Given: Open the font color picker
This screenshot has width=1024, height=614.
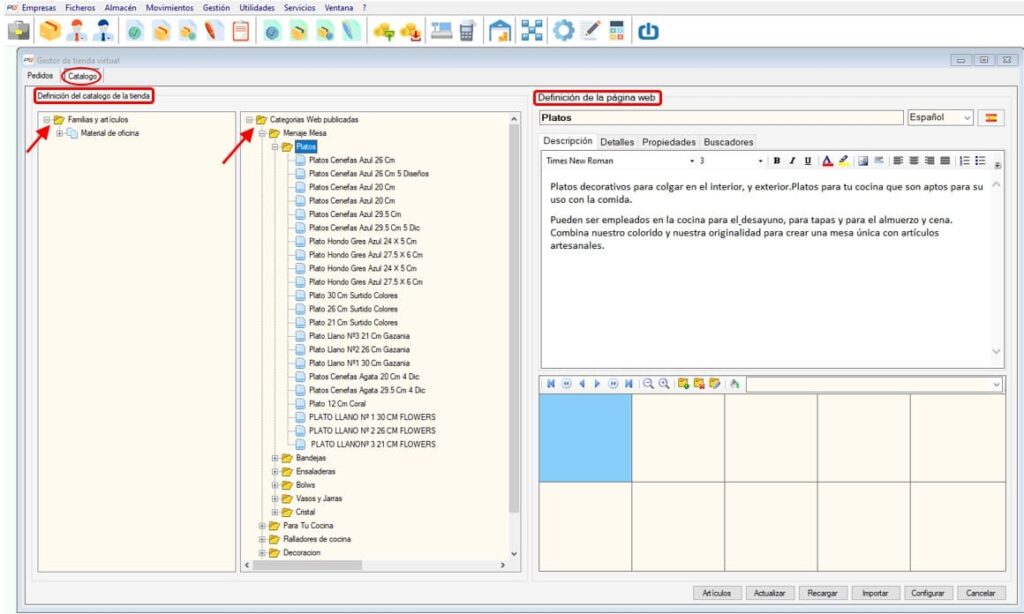Looking at the screenshot, I should click(x=827, y=161).
